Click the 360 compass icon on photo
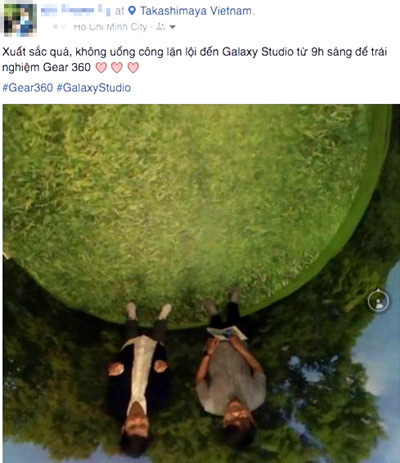 (378, 301)
